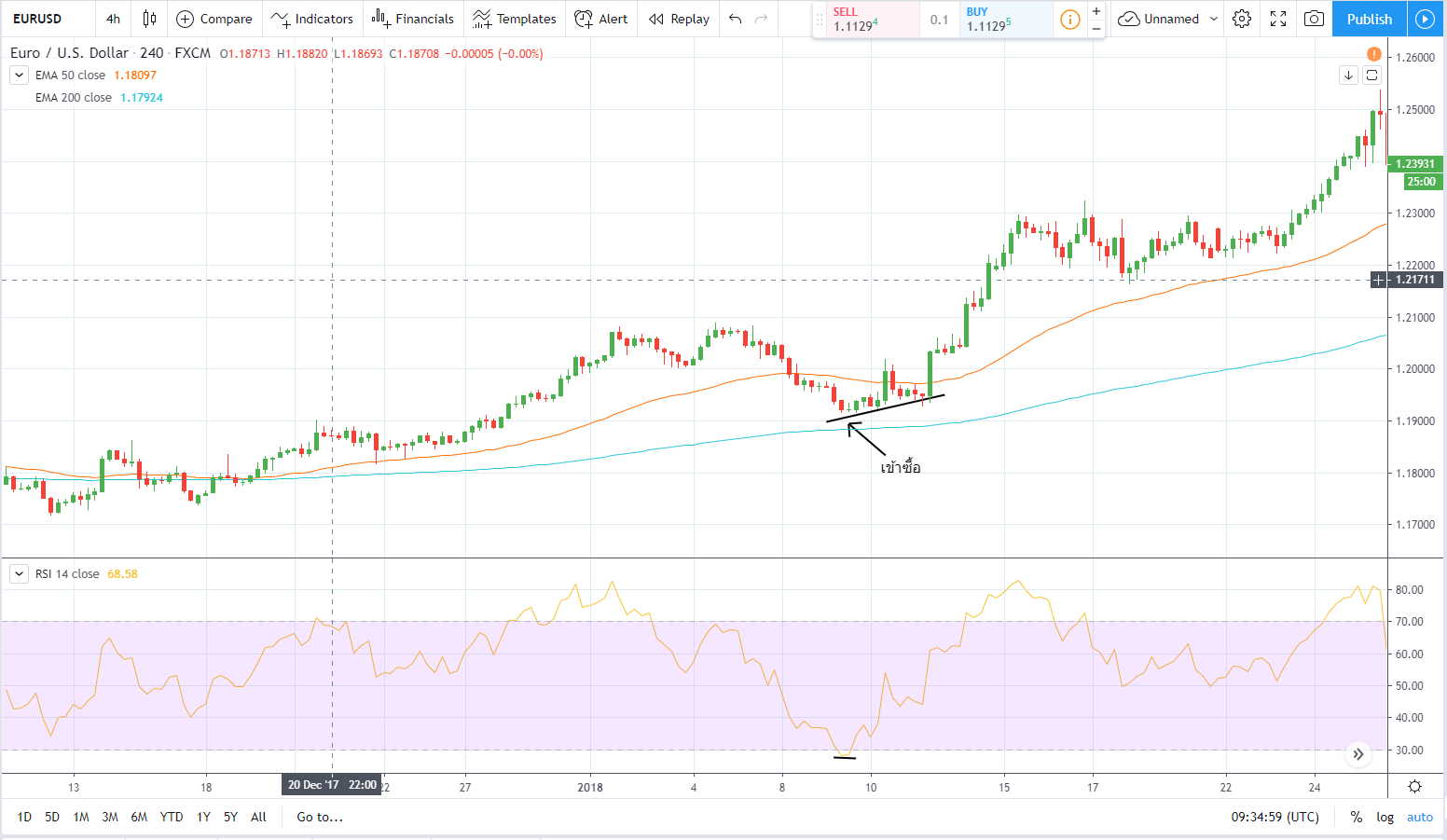Viewport: 1447px width, 840px height.
Task: Click the redo arrow icon
Action: pyautogui.click(x=762, y=19)
